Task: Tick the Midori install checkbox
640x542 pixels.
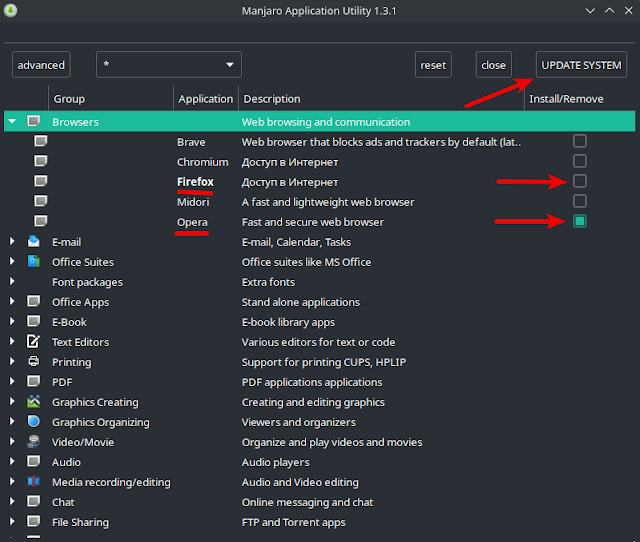Action: (x=580, y=201)
